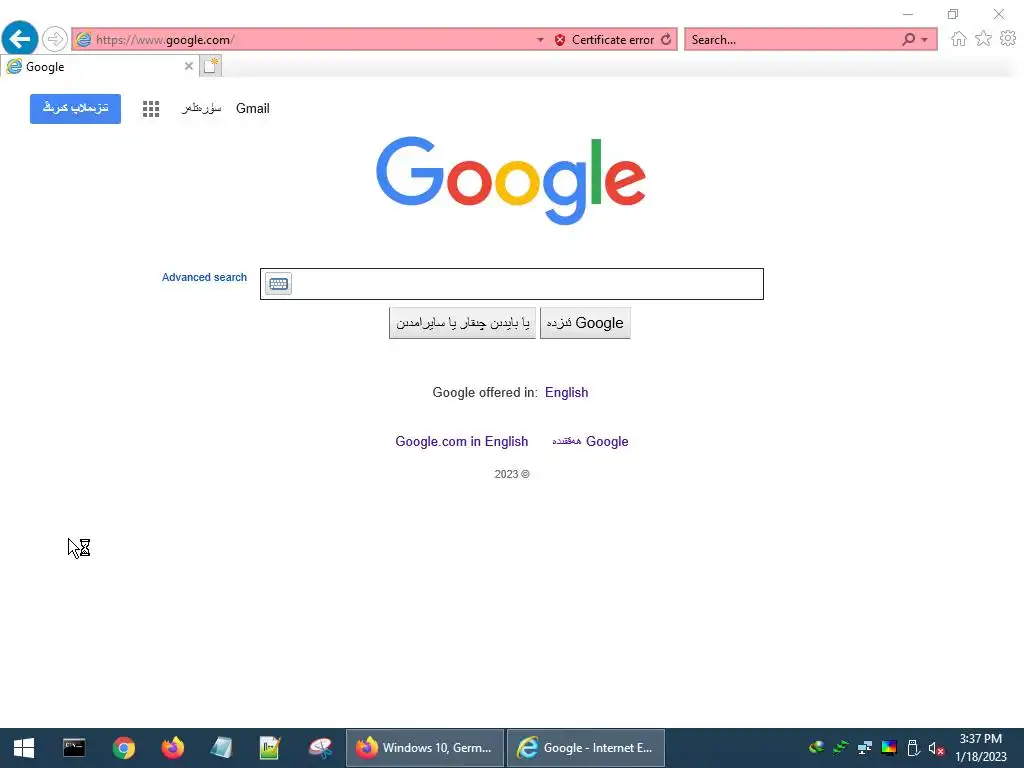Focus the browser Search box
Image resolution: width=1024 pixels, height=768 pixels.
point(793,40)
